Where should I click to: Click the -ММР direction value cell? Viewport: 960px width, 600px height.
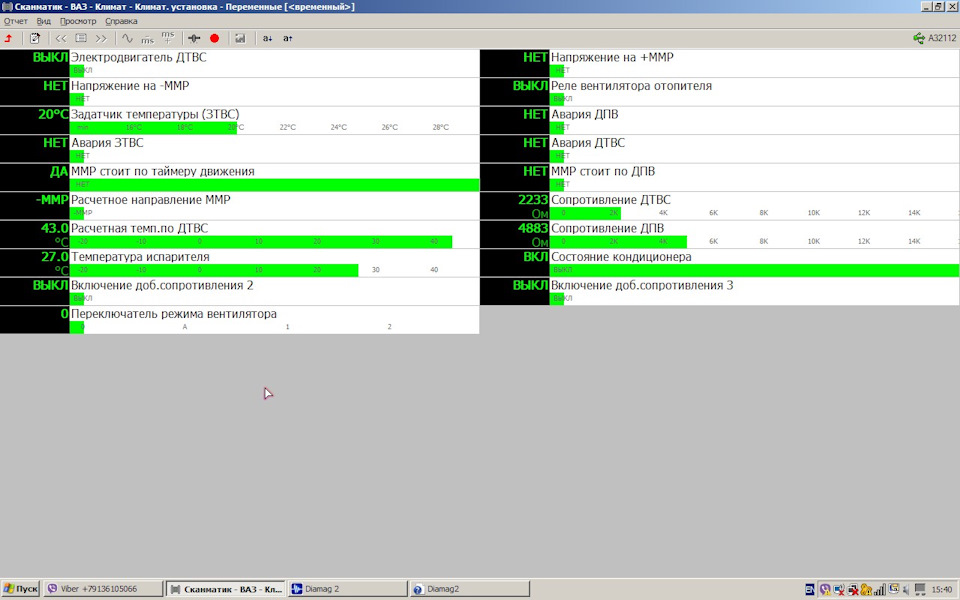pos(35,206)
